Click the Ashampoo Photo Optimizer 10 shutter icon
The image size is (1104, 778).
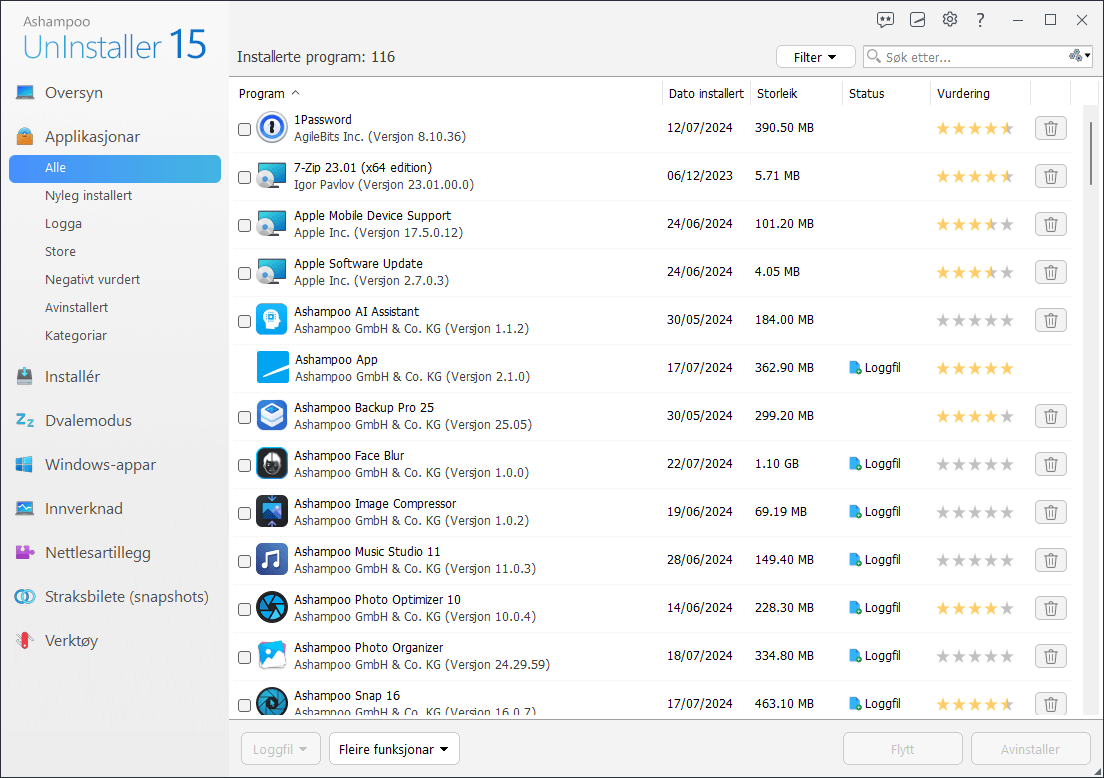[x=272, y=608]
